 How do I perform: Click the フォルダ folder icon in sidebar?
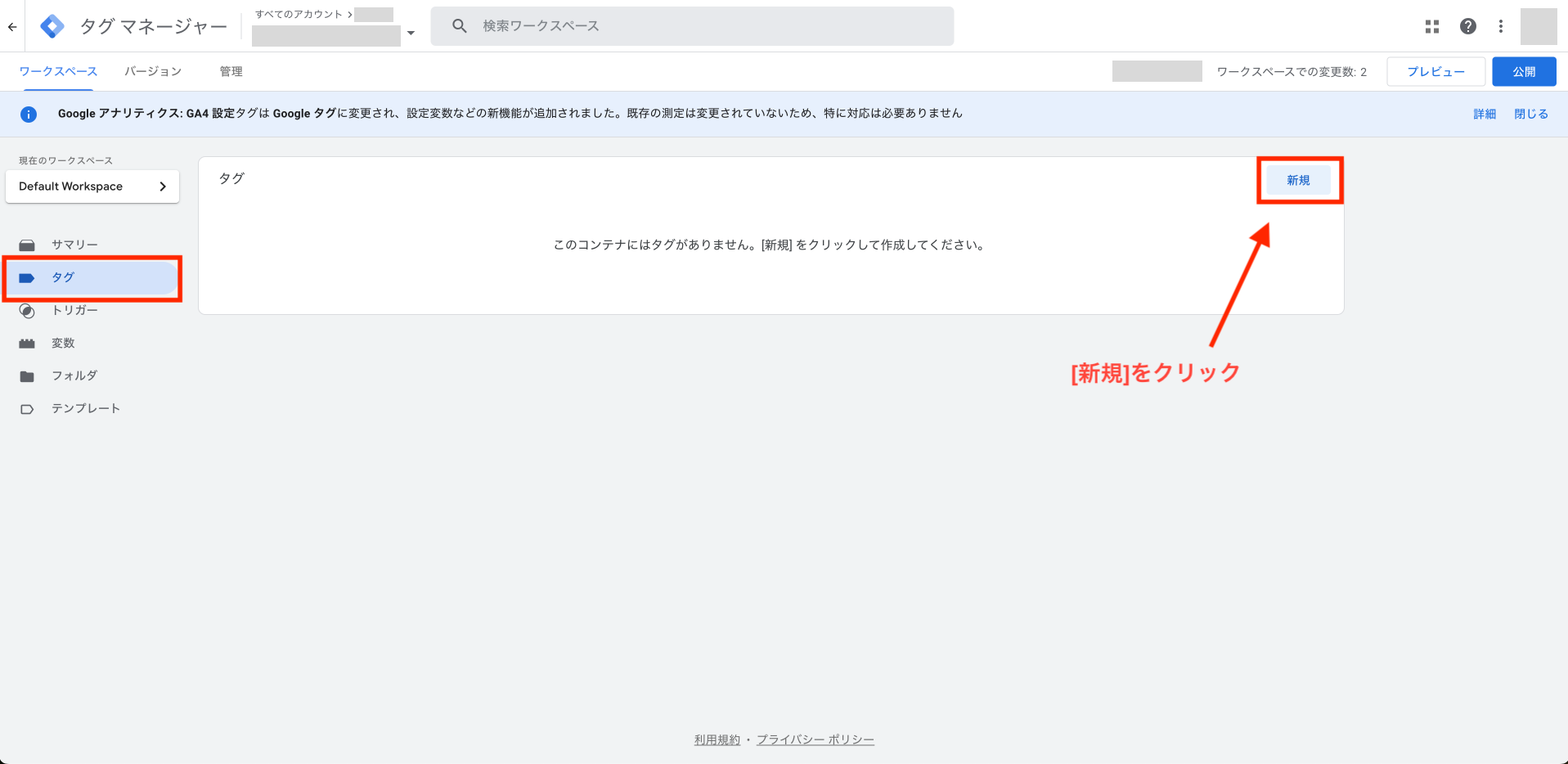27,376
